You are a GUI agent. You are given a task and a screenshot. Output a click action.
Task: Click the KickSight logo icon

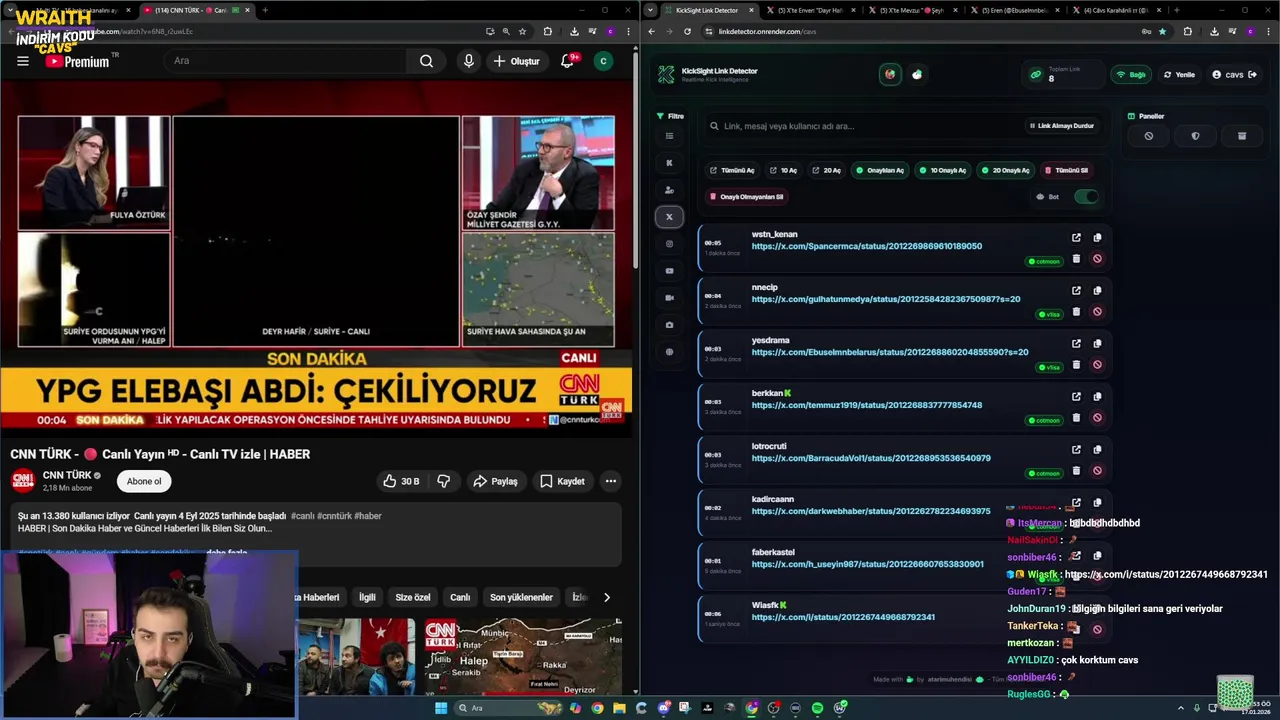(x=666, y=74)
